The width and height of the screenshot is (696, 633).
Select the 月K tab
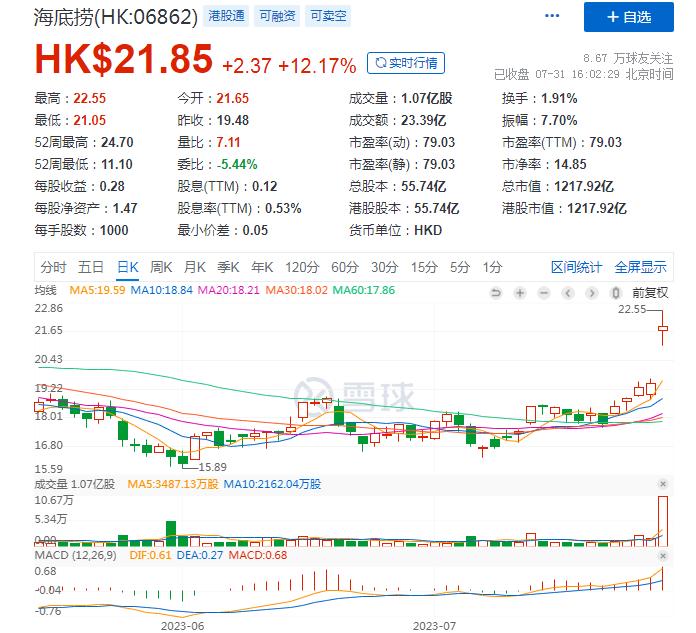tap(194, 267)
